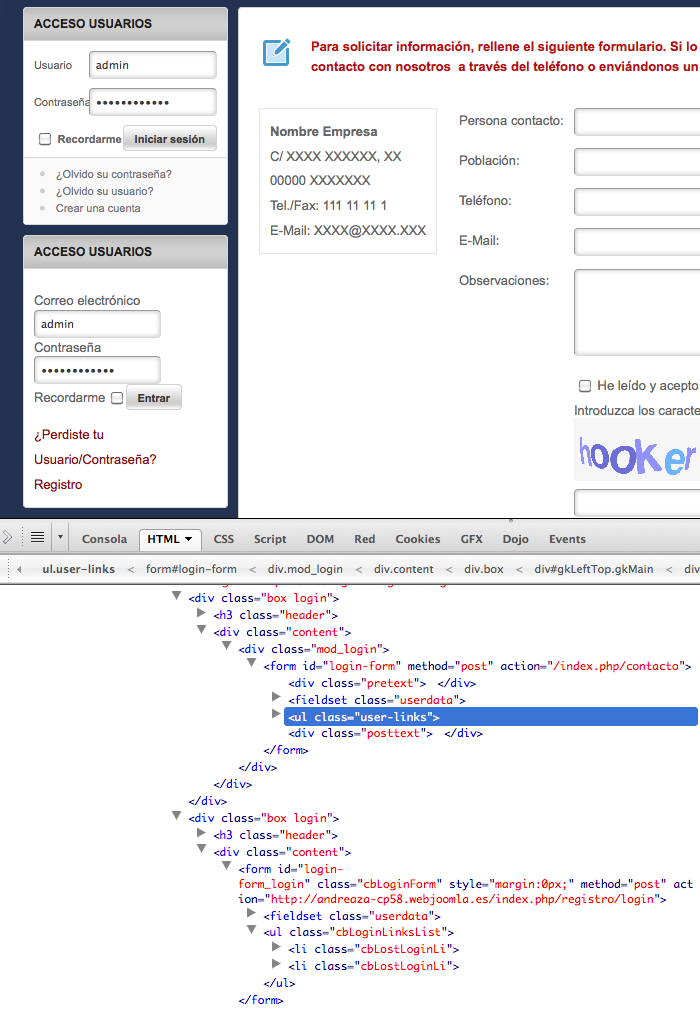Viewport: 700px width, 1011px height.
Task: Click into the Teléfono field
Action: tap(637, 202)
